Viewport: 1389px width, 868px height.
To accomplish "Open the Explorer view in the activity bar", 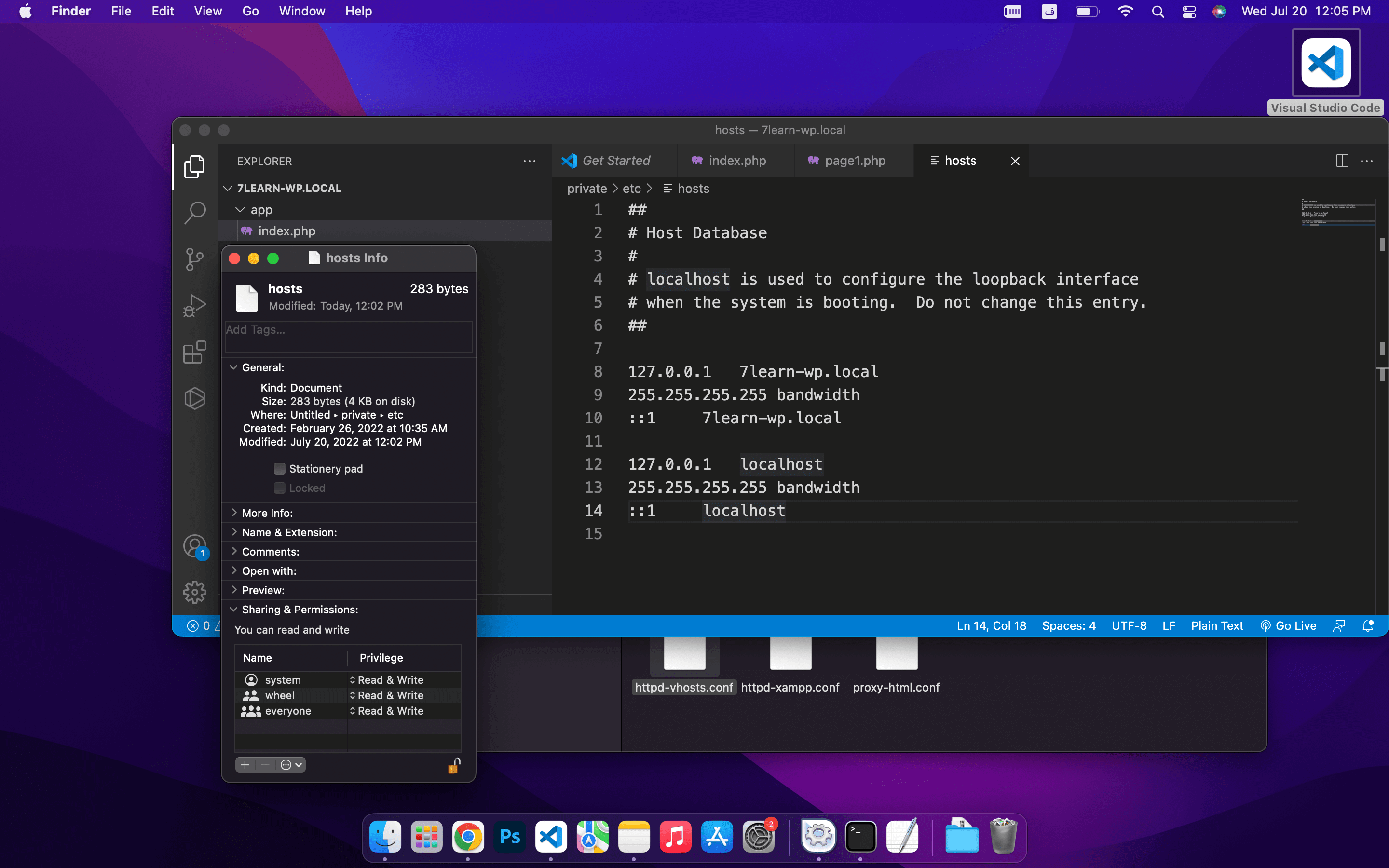I will click(194, 166).
